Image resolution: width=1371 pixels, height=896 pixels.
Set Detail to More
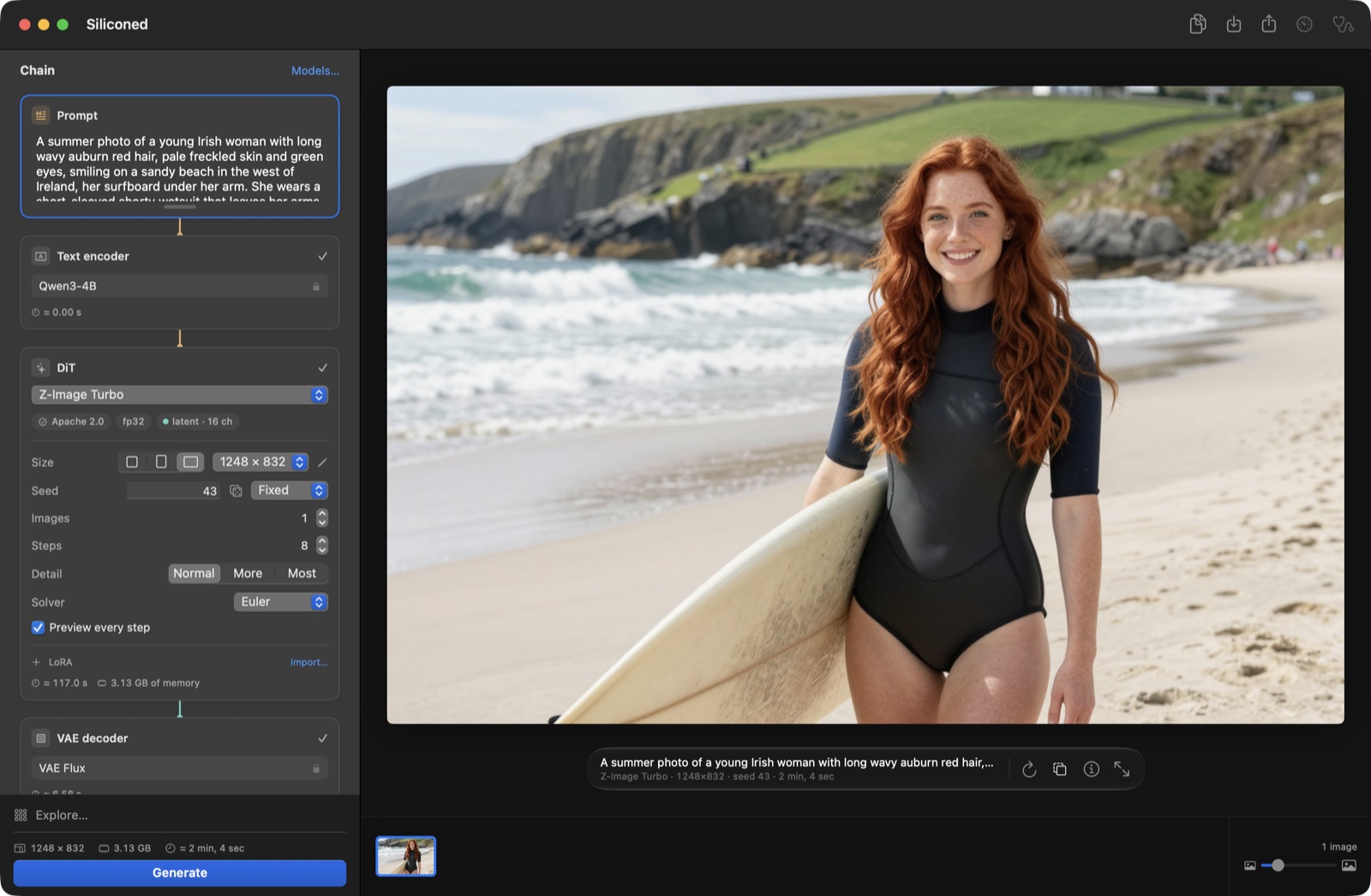click(248, 573)
